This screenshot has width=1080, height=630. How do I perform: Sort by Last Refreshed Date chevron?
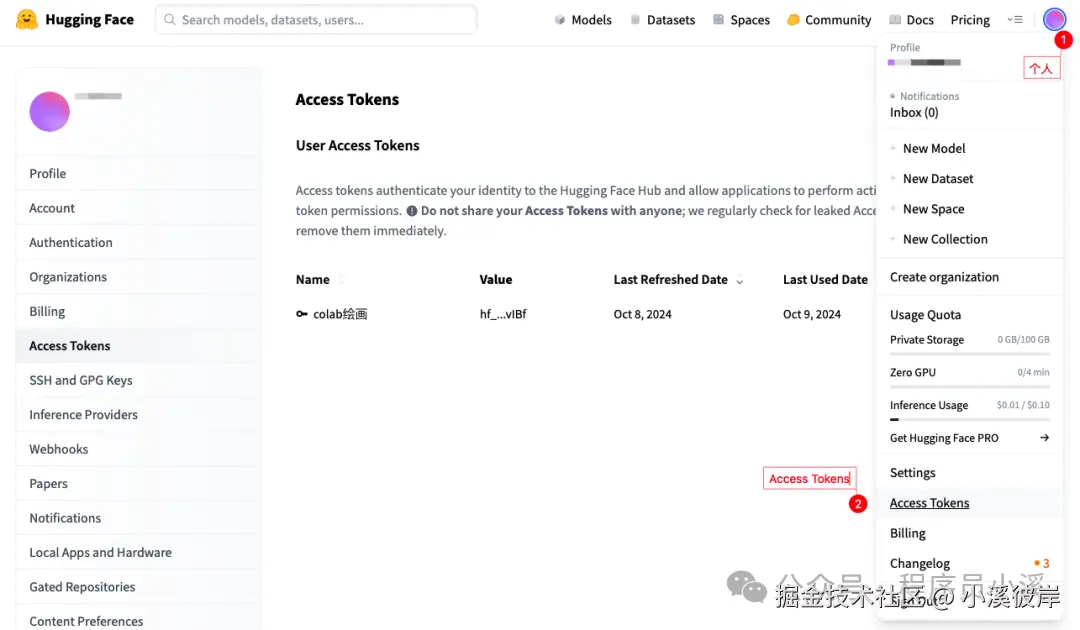pos(740,281)
